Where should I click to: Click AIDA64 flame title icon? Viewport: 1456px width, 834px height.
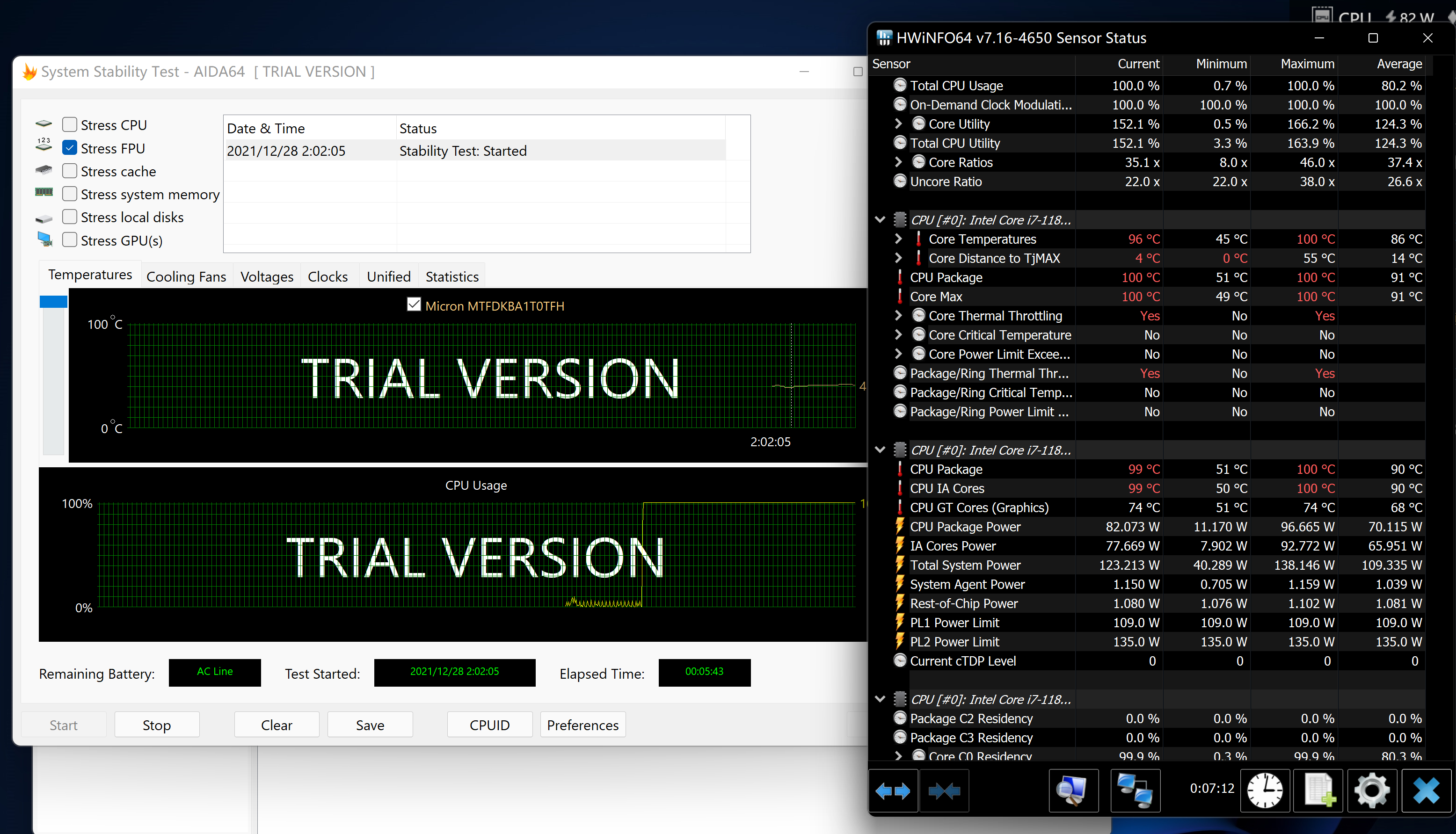[29, 72]
